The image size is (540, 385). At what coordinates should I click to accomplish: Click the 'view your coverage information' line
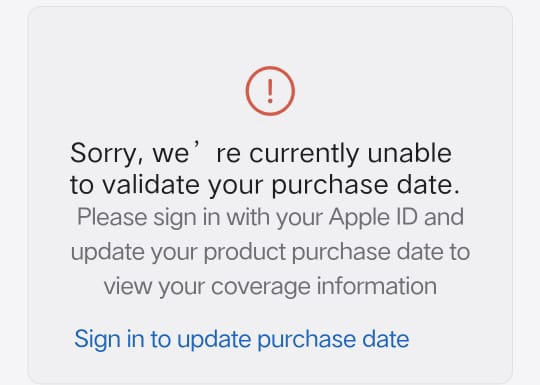[270, 287]
